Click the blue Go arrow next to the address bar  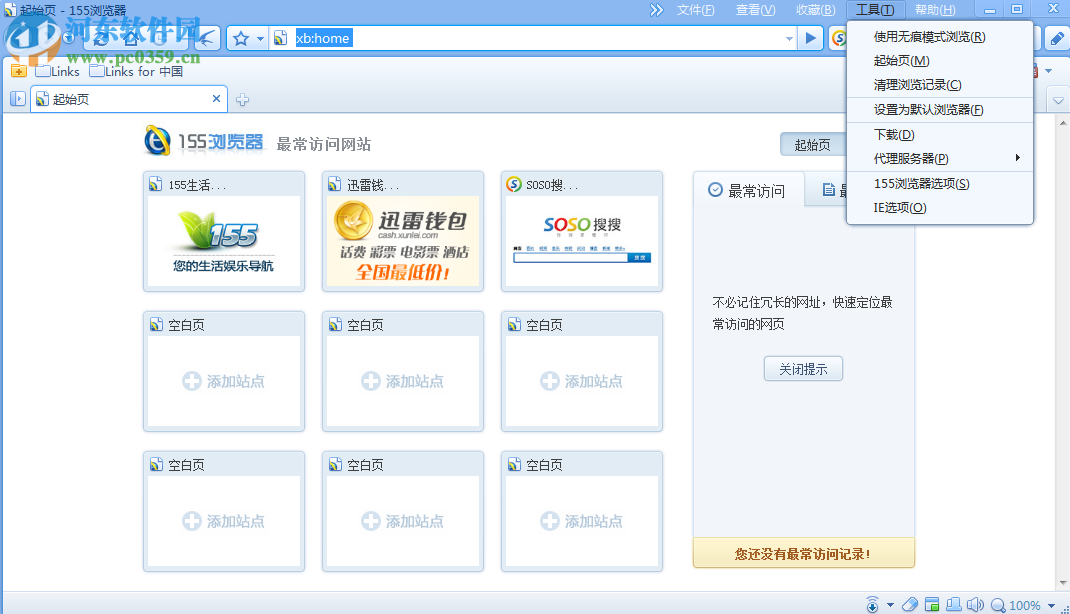(810, 38)
